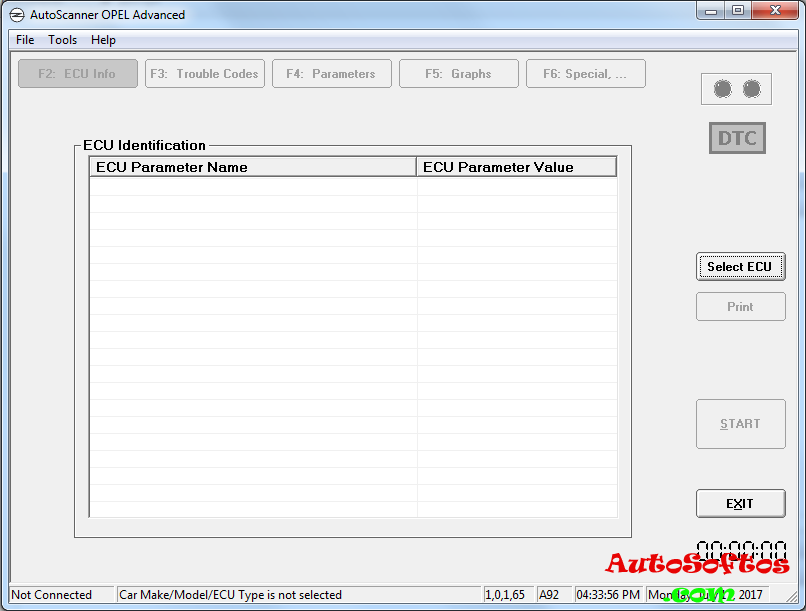Click the EXIT button
Image resolution: width=806 pixels, height=611 pixels.
[740, 504]
